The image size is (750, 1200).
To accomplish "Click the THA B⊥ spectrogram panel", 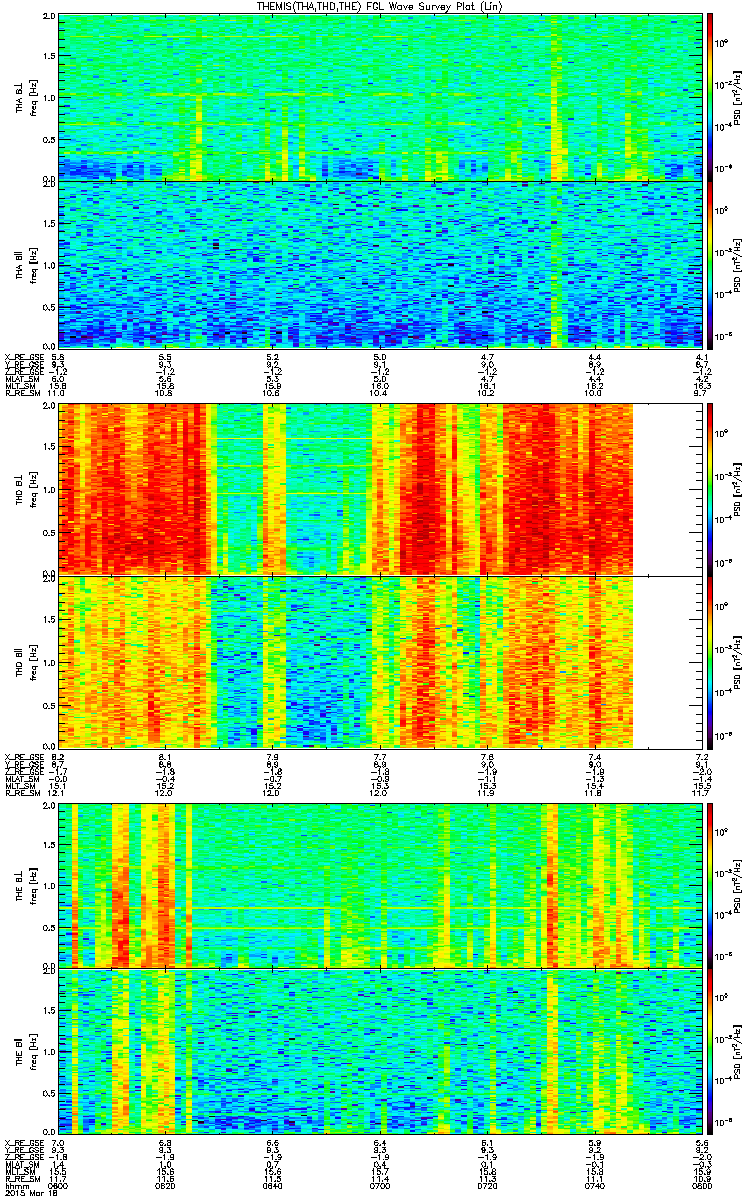I will coord(379,97).
